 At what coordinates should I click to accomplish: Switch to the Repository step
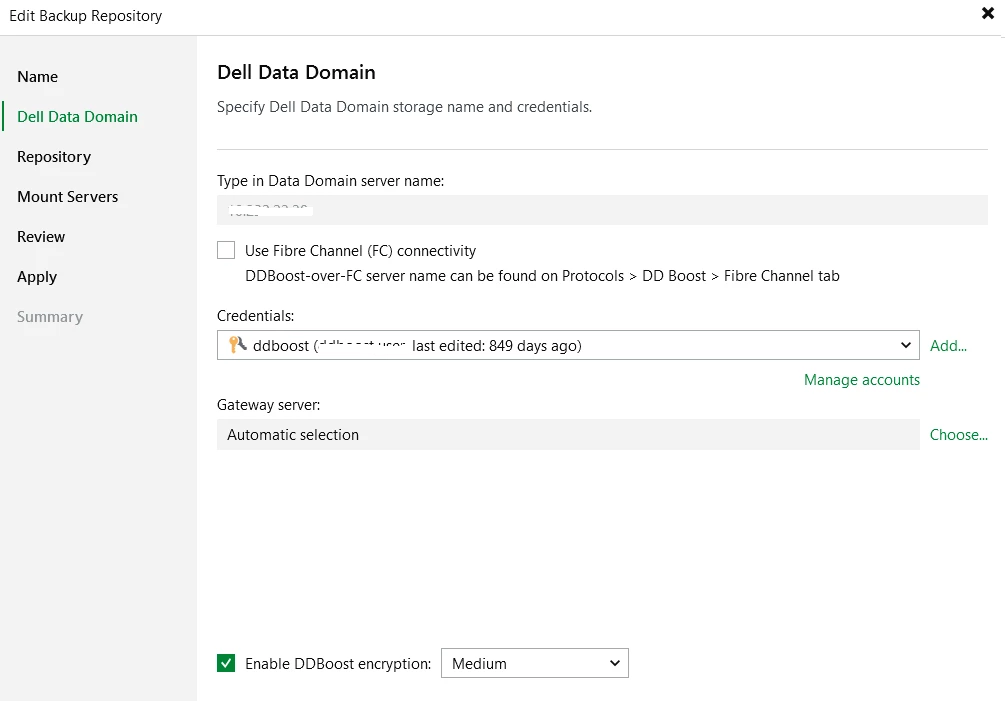point(54,157)
